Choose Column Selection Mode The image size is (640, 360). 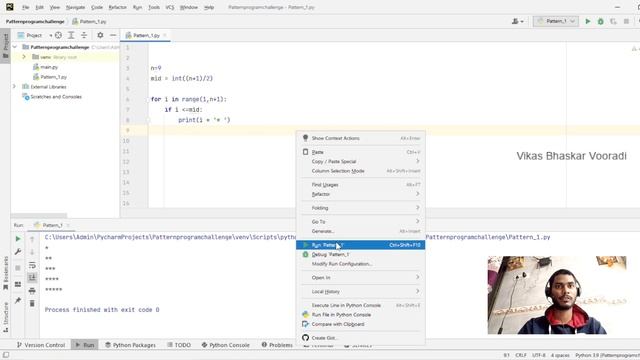tap(360, 171)
